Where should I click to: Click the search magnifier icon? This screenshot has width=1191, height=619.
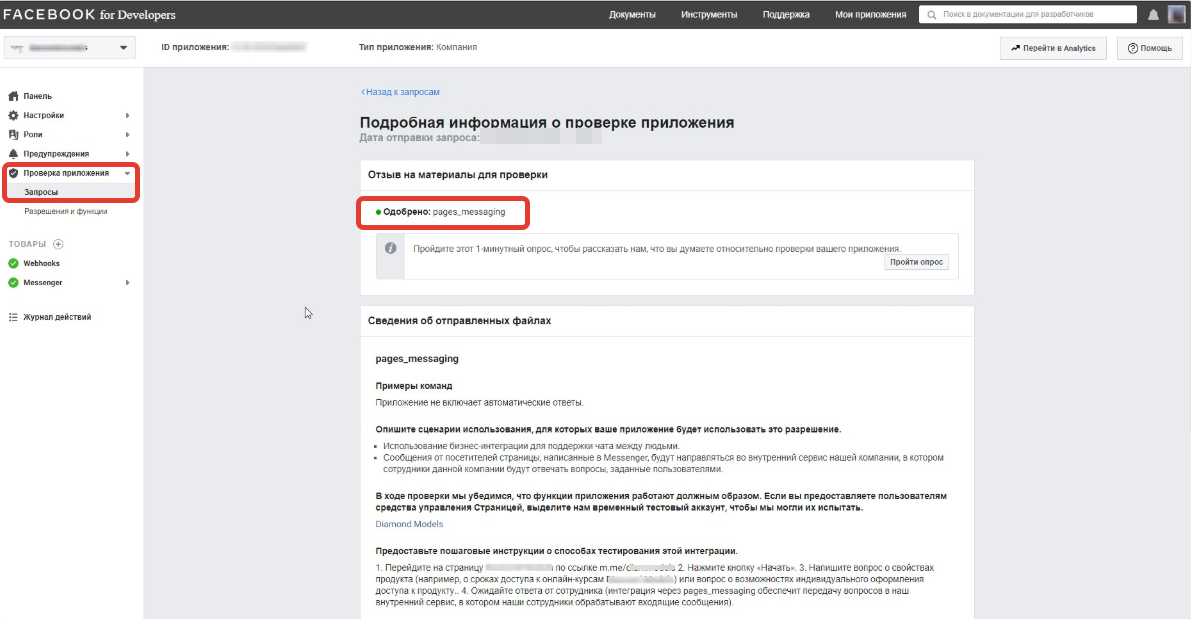pyautogui.click(x=932, y=14)
